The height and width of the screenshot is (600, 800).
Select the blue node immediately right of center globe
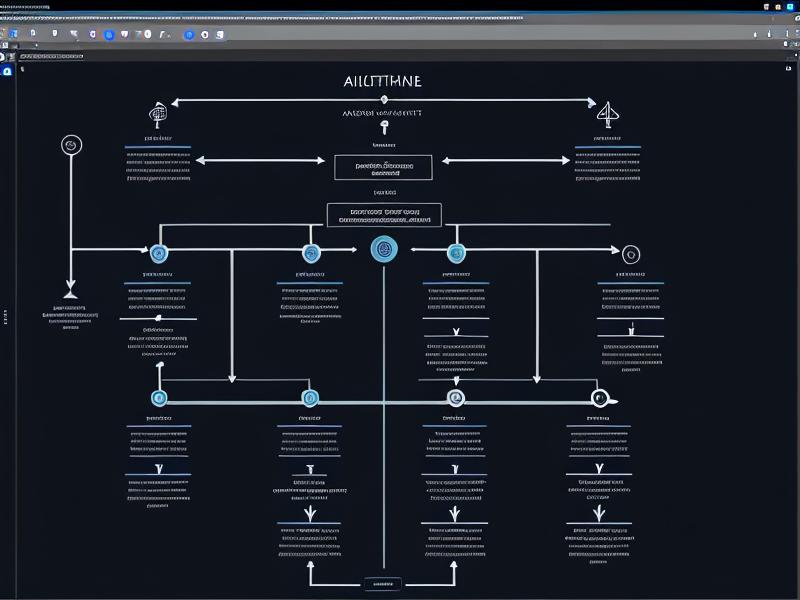456,253
